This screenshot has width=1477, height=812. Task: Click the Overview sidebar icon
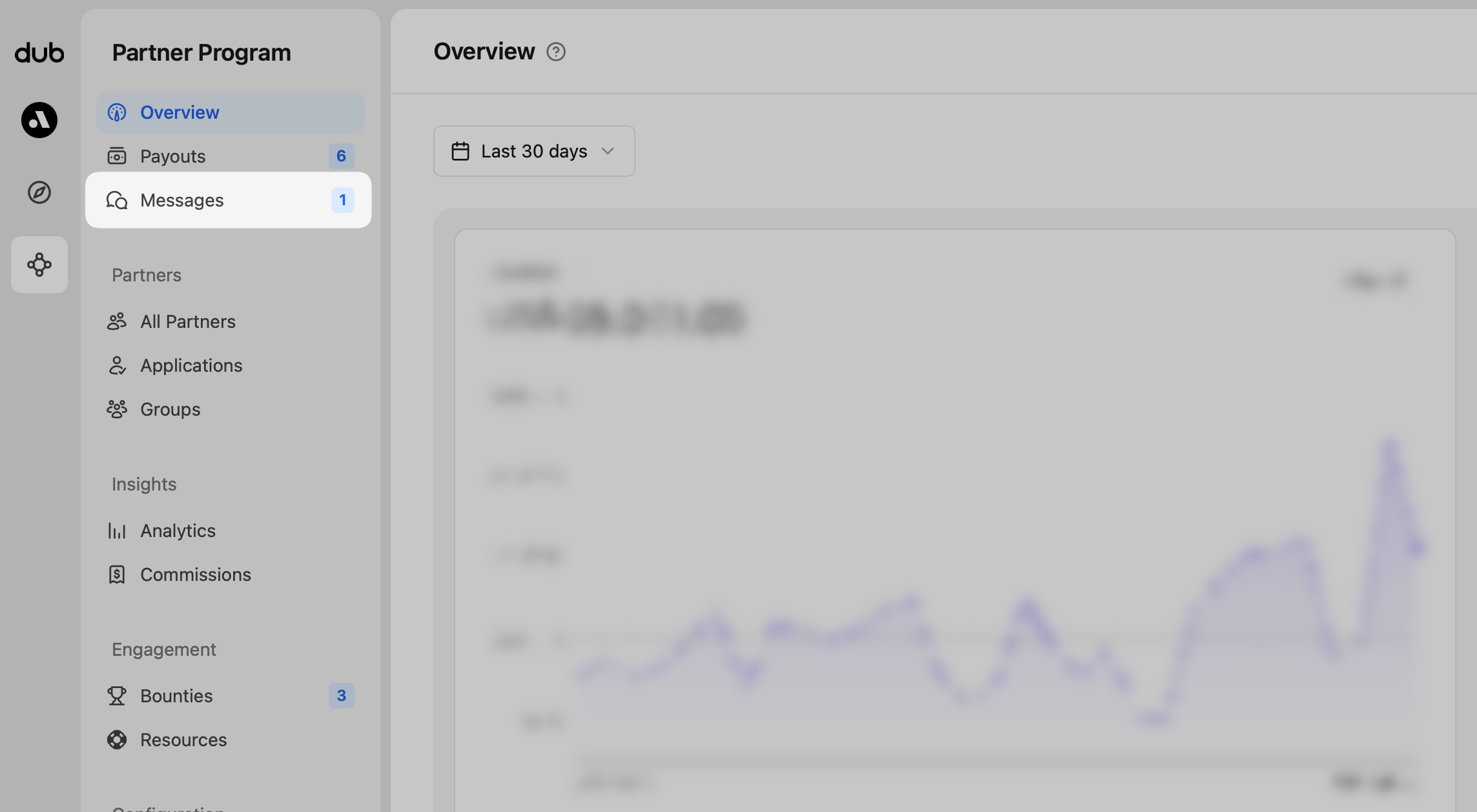click(x=117, y=112)
